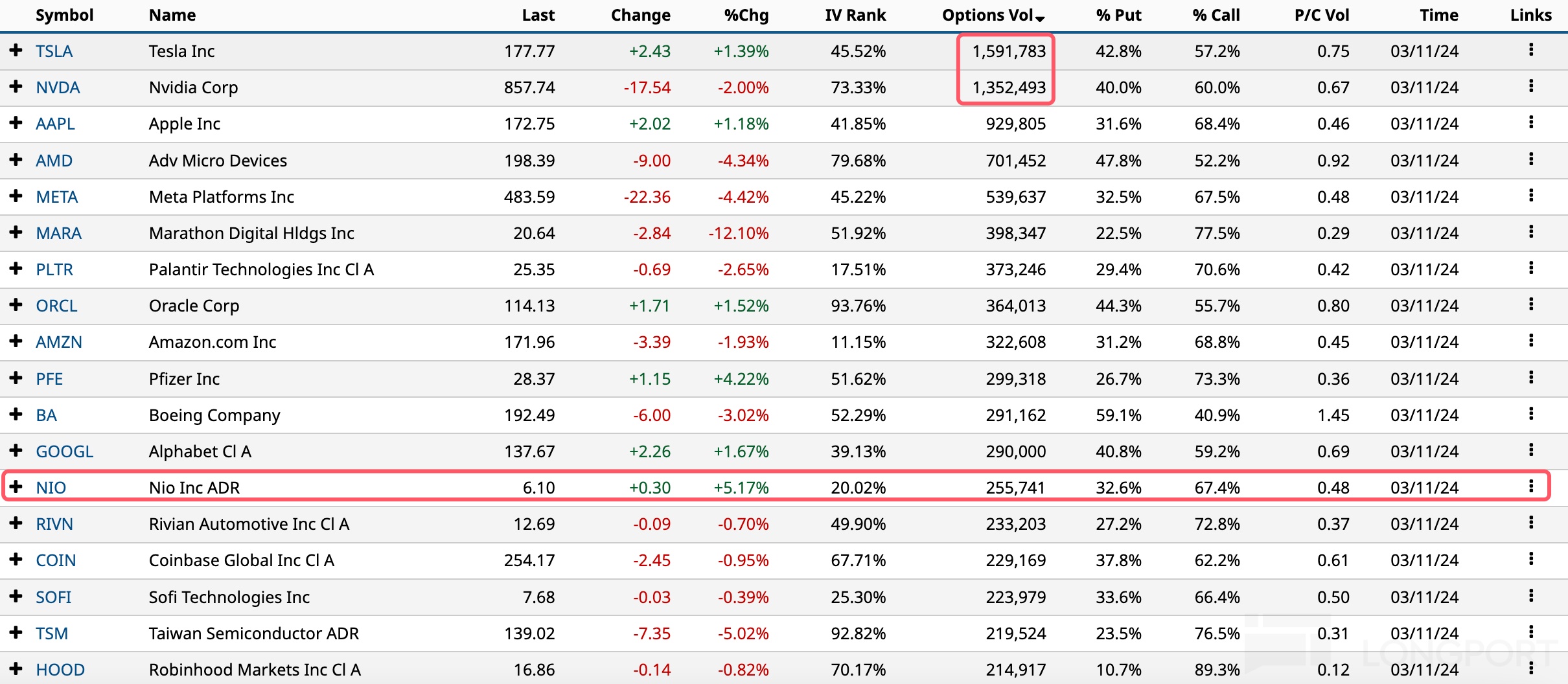1568x684 pixels.
Task: Click three-dot menu for COIN row
Action: [1530, 559]
